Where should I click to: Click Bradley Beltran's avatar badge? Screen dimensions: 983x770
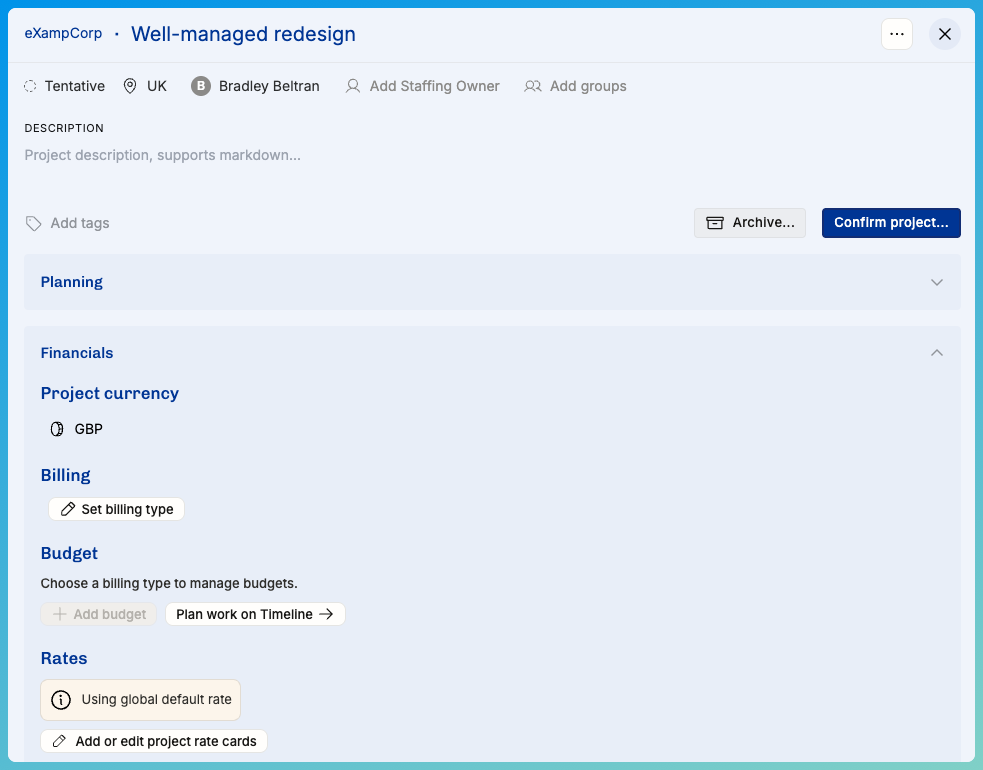(201, 87)
